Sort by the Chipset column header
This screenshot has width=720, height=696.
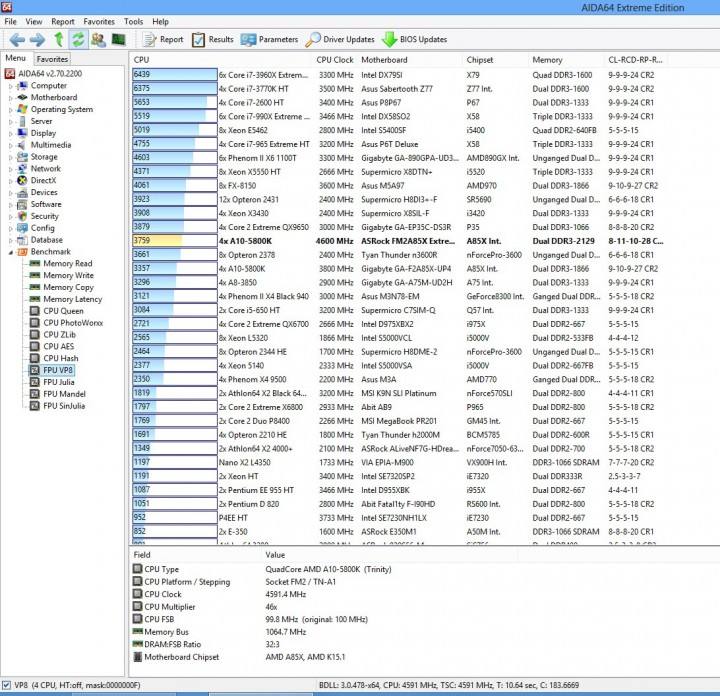tap(495, 60)
